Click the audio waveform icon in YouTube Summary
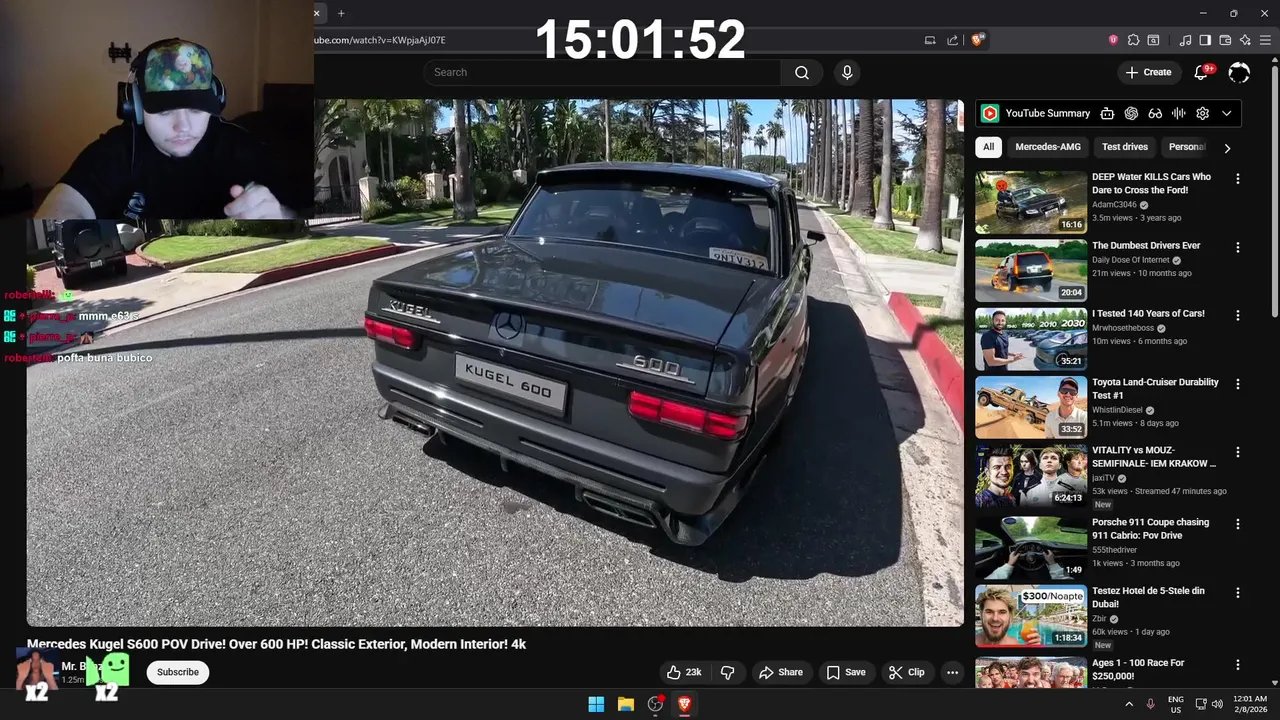Image resolution: width=1280 pixels, height=720 pixels. coord(1179,113)
